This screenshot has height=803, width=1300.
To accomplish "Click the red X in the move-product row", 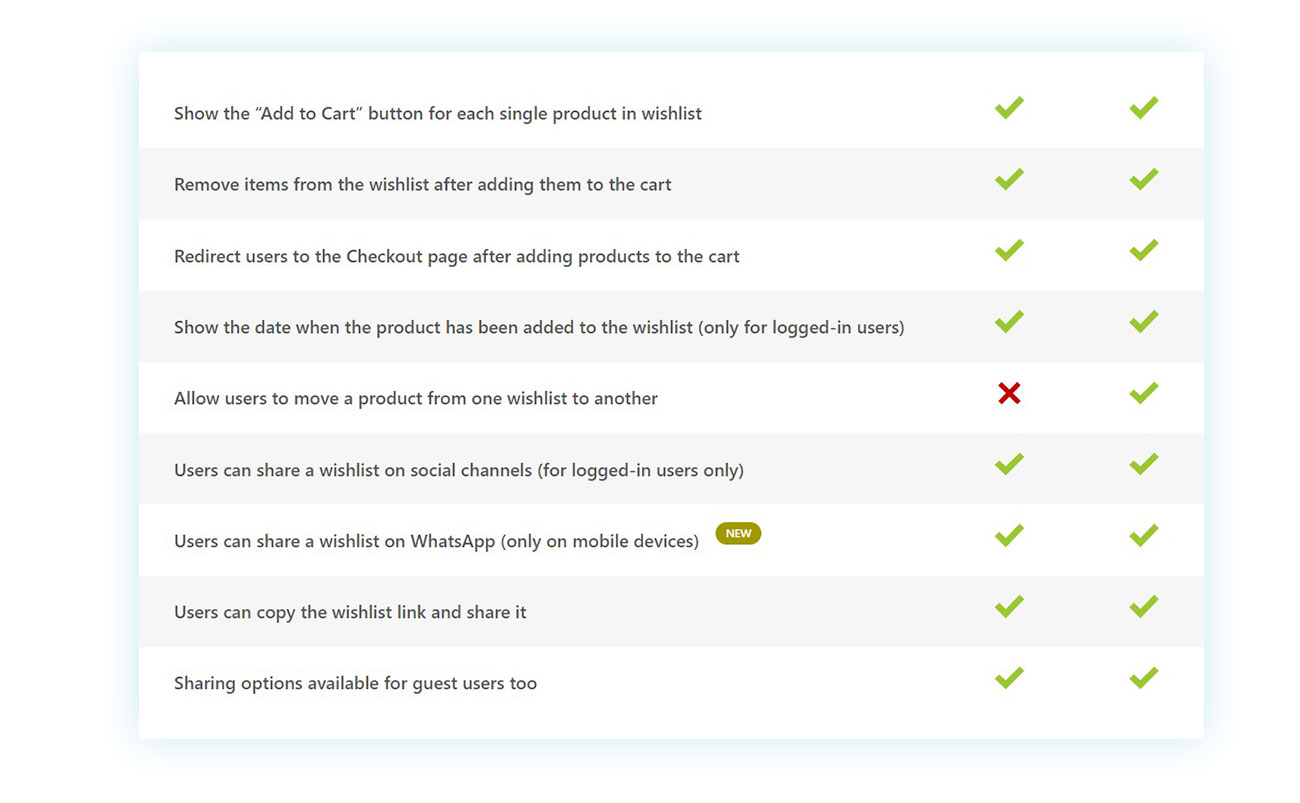I will point(1009,394).
